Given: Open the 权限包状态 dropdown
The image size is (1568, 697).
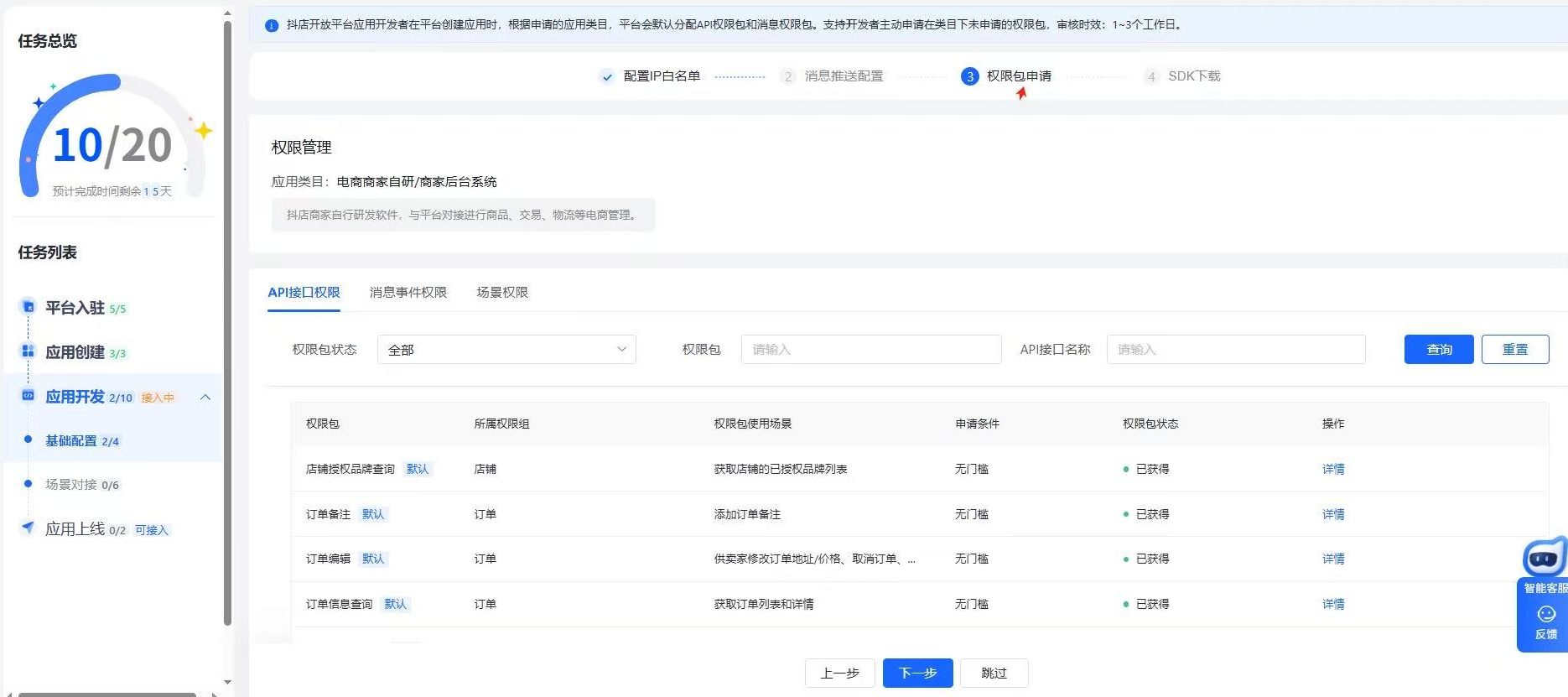Looking at the screenshot, I should pyautogui.click(x=506, y=350).
